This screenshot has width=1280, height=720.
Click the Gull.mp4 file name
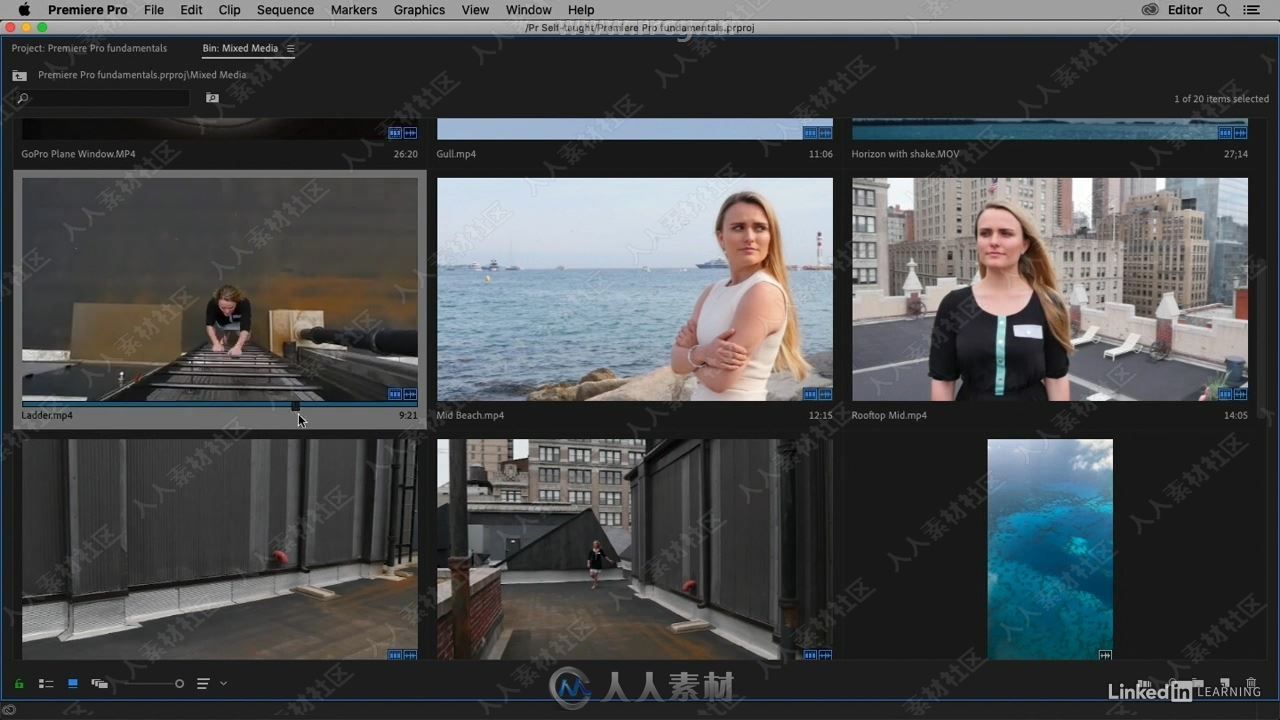pos(456,154)
